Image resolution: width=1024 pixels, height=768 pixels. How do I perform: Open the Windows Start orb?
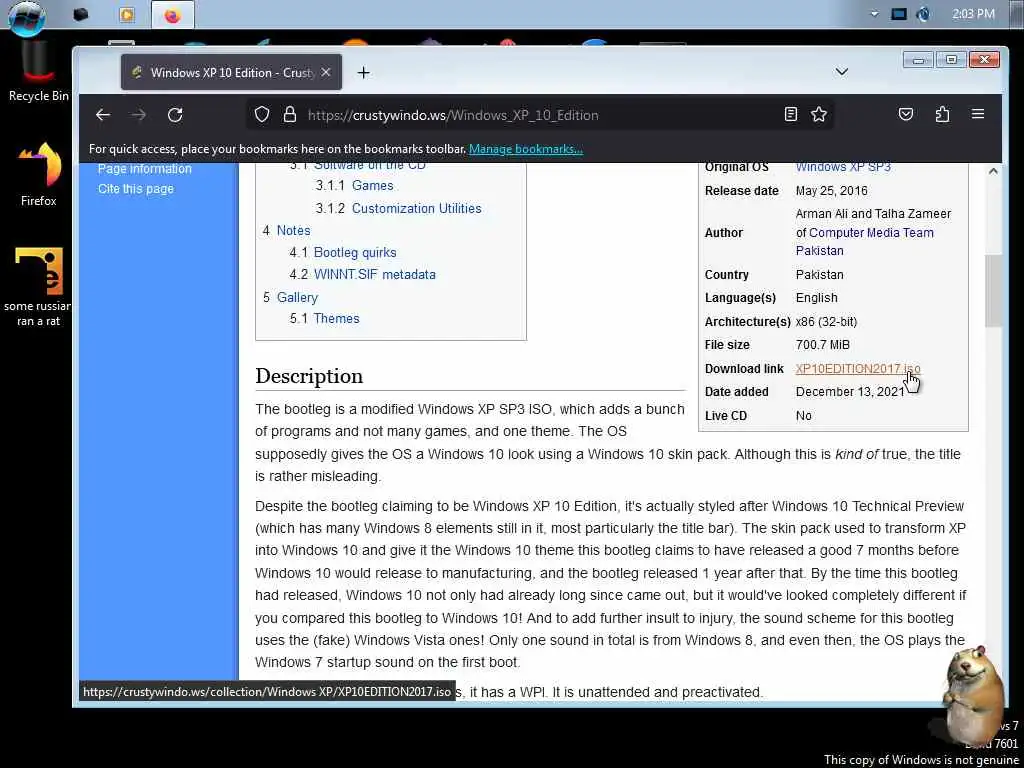[x=27, y=16]
